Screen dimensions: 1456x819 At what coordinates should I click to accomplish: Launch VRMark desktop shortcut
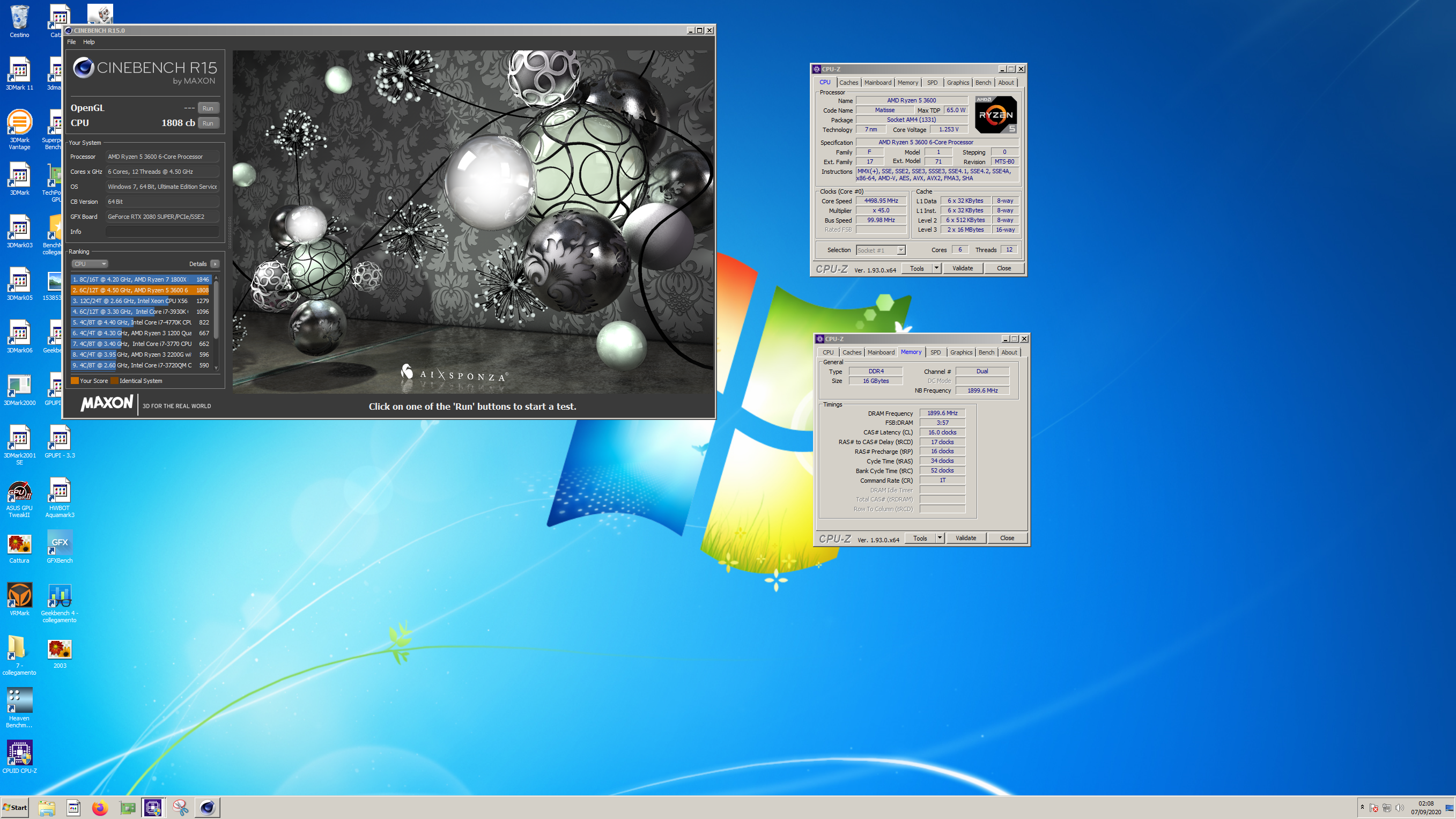pyautogui.click(x=19, y=599)
